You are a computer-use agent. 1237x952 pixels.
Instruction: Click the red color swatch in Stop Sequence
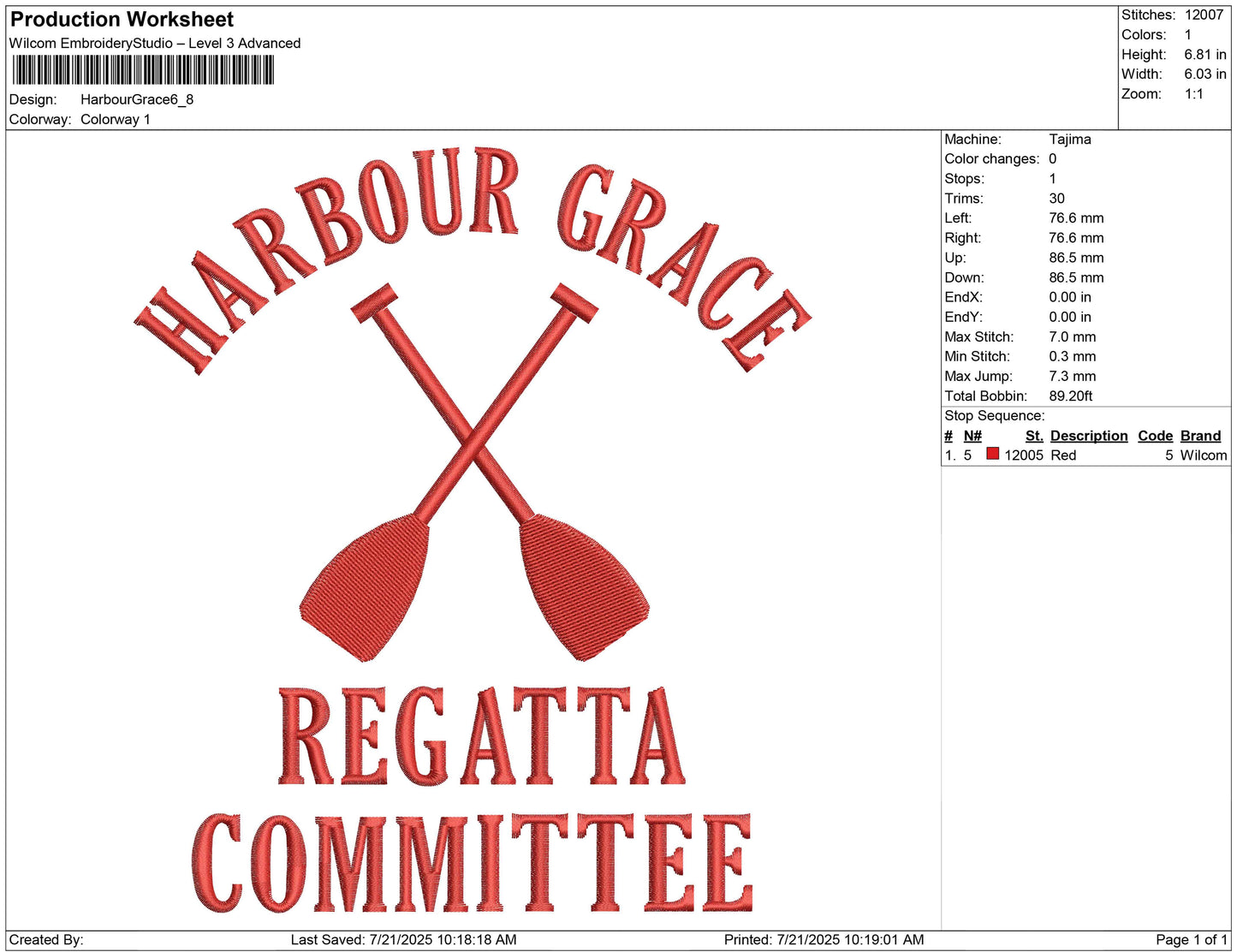point(993,454)
